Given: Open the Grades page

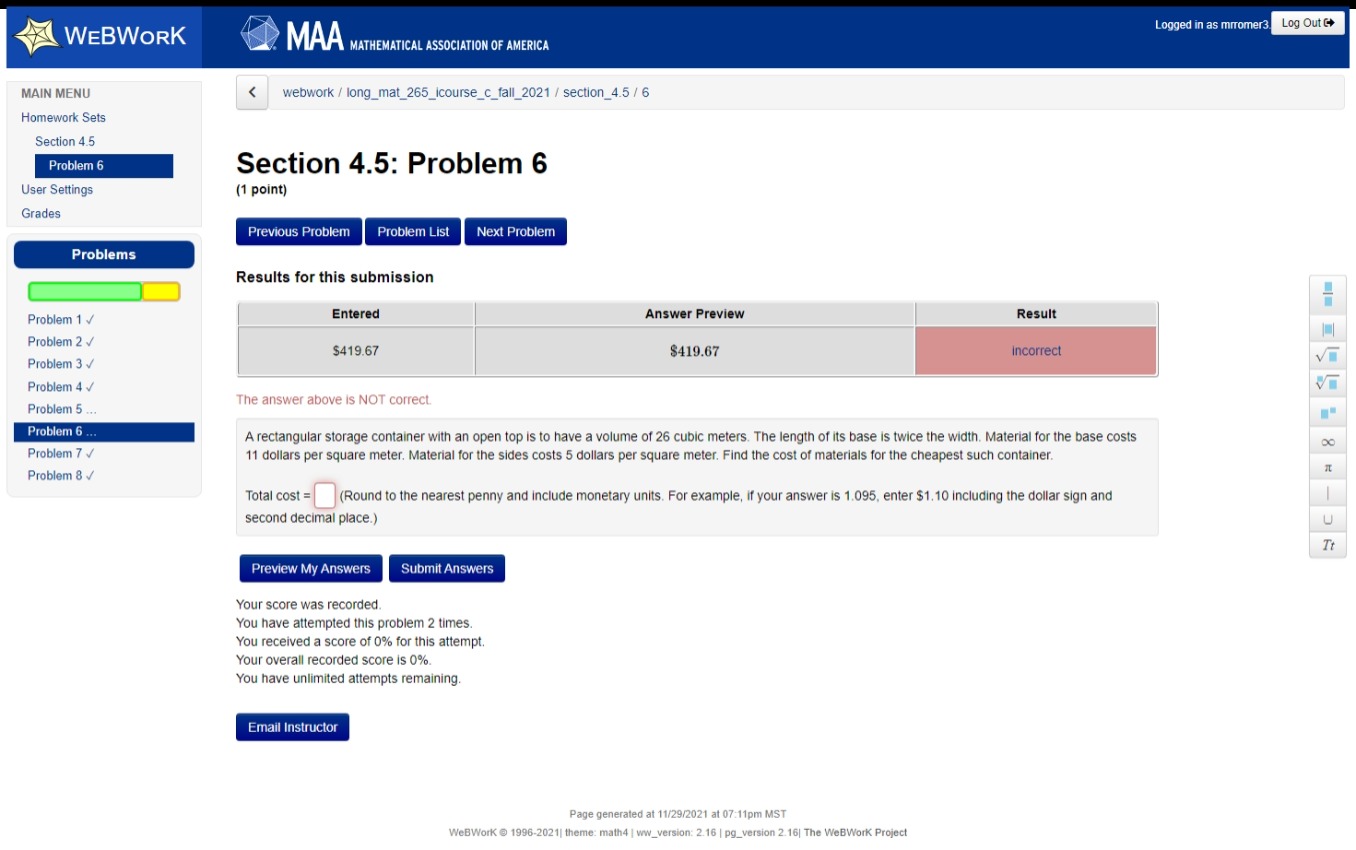Looking at the screenshot, I should [x=42, y=213].
